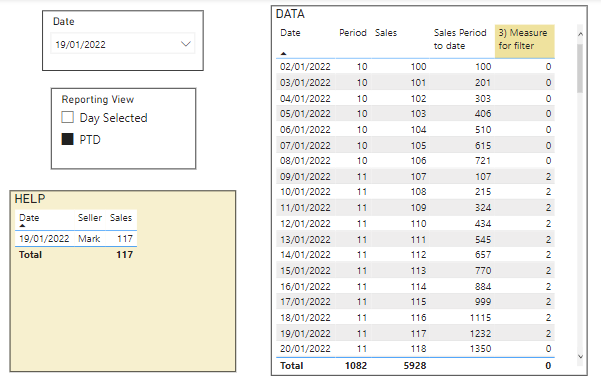
Task: Select the 20/01/2022 date cell
Action: (305, 349)
